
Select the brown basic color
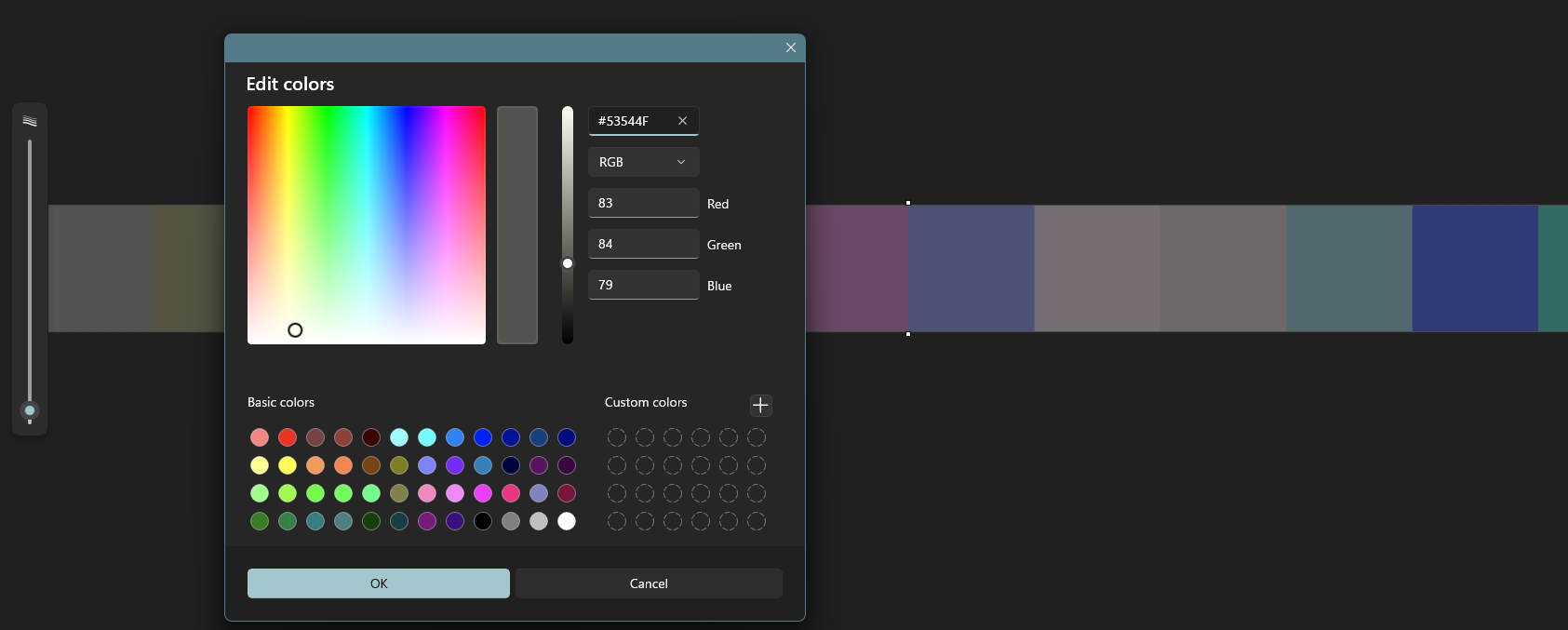click(x=371, y=465)
